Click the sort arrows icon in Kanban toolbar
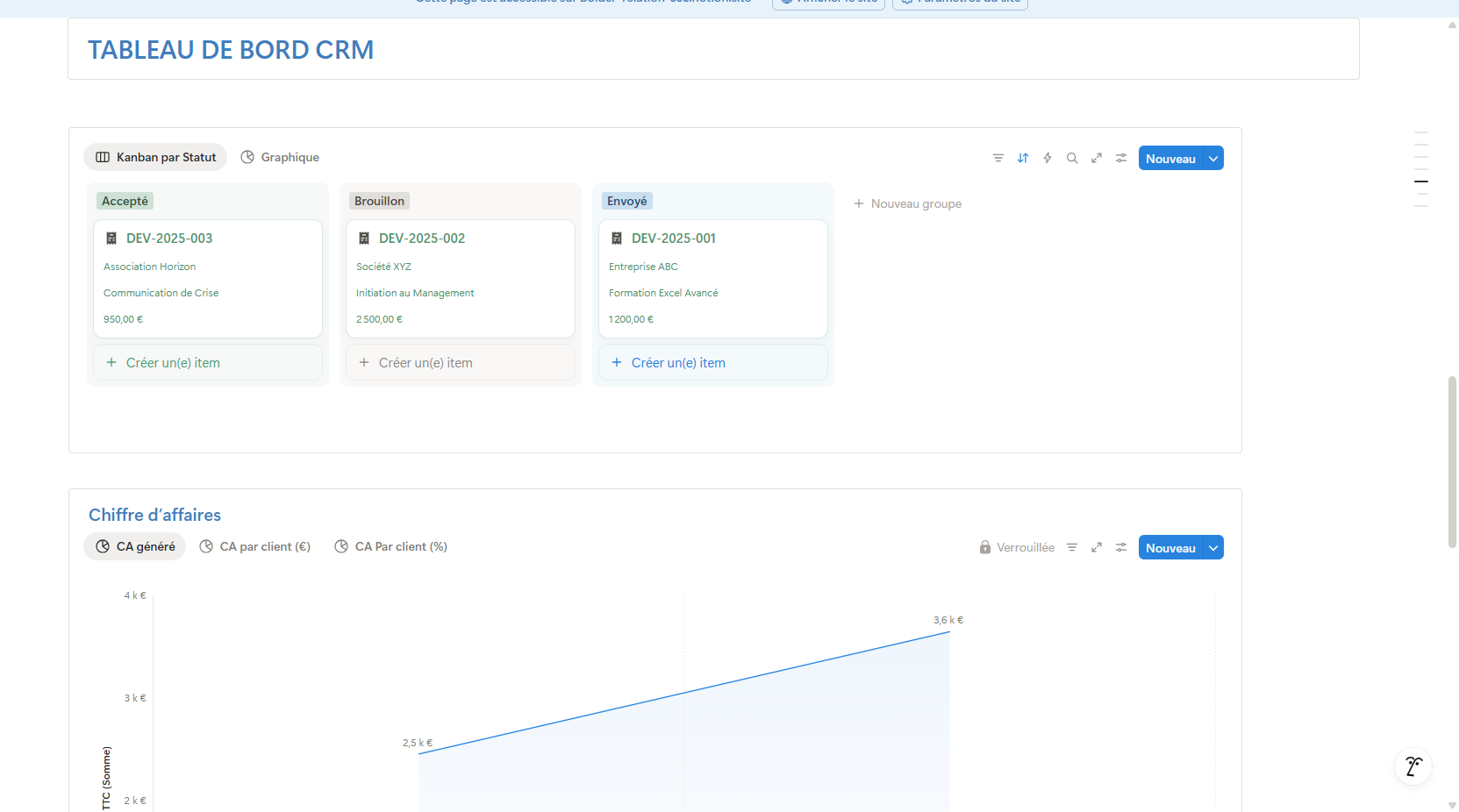The width and height of the screenshot is (1459, 812). [x=1022, y=158]
